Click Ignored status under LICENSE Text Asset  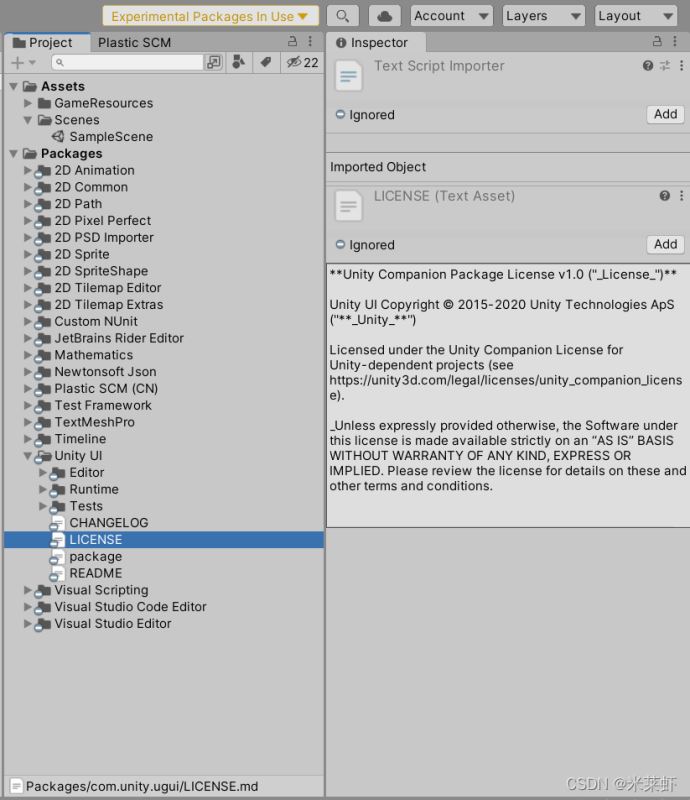click(x=365, y=245)
